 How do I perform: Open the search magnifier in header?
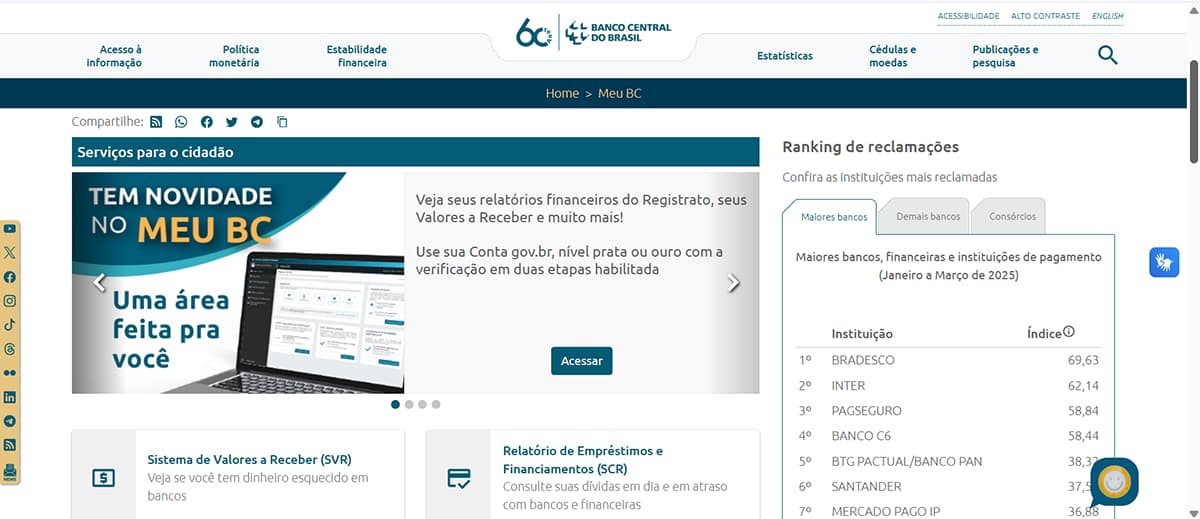(1107, 55)
